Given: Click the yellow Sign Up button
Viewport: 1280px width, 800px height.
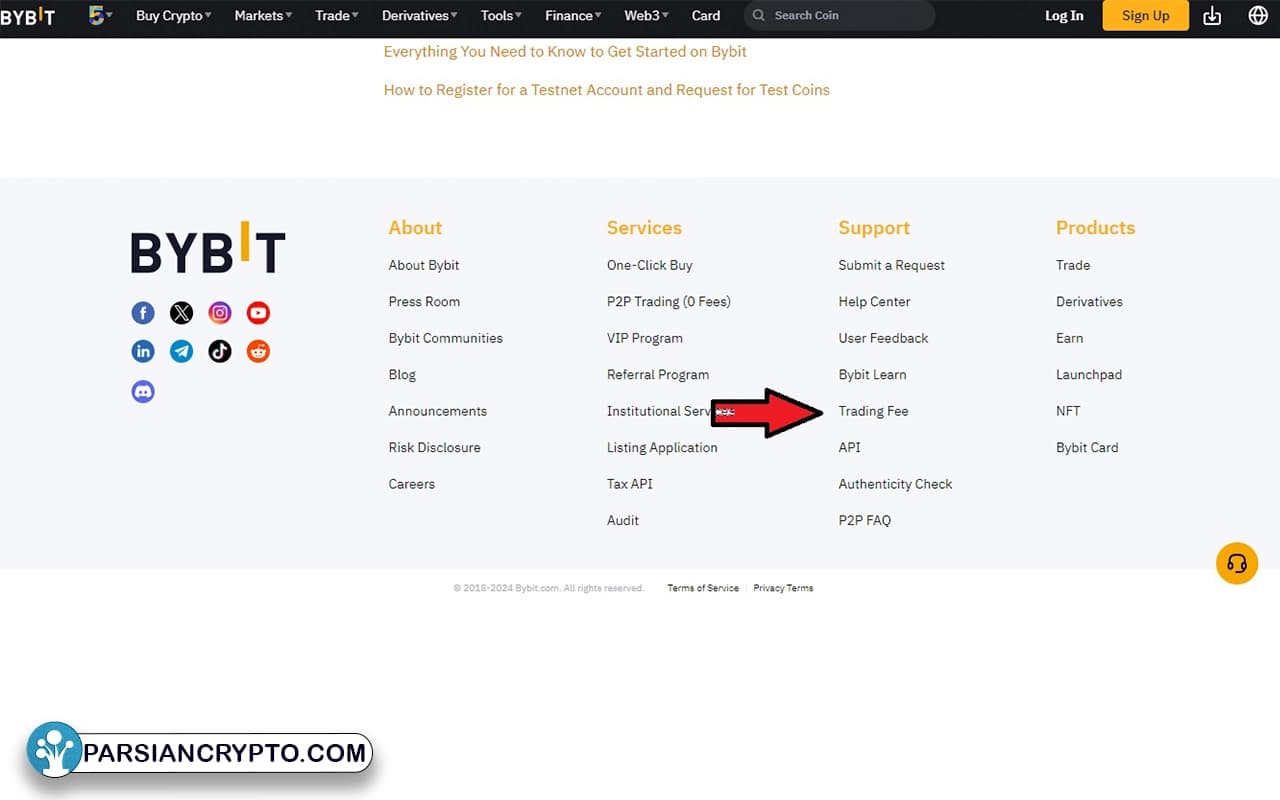Looking at the screenshot, I should click(1145, 16).
